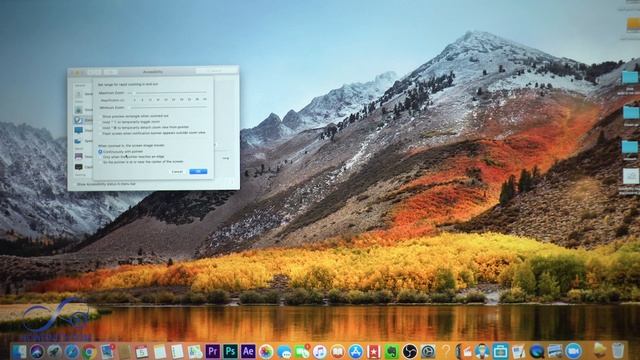This screenshot has width=640, height=360.
Task: Click the Minimum Zoom slider
Action: (x=168, y=108)
